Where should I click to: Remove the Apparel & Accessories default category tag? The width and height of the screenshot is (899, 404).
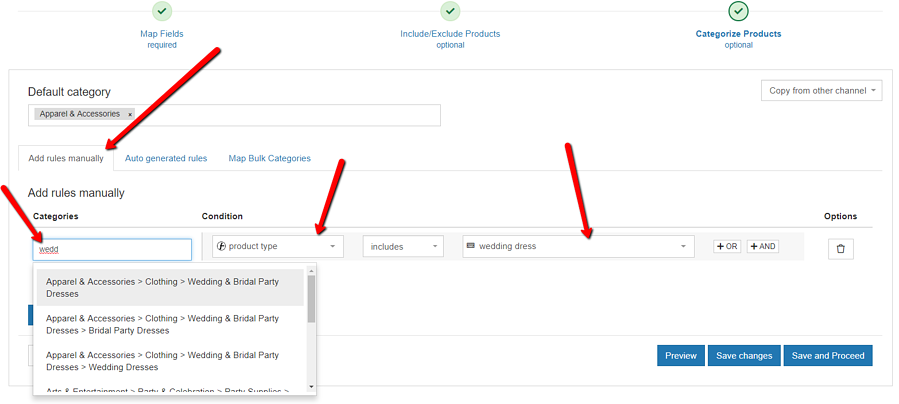coord(130,115)
